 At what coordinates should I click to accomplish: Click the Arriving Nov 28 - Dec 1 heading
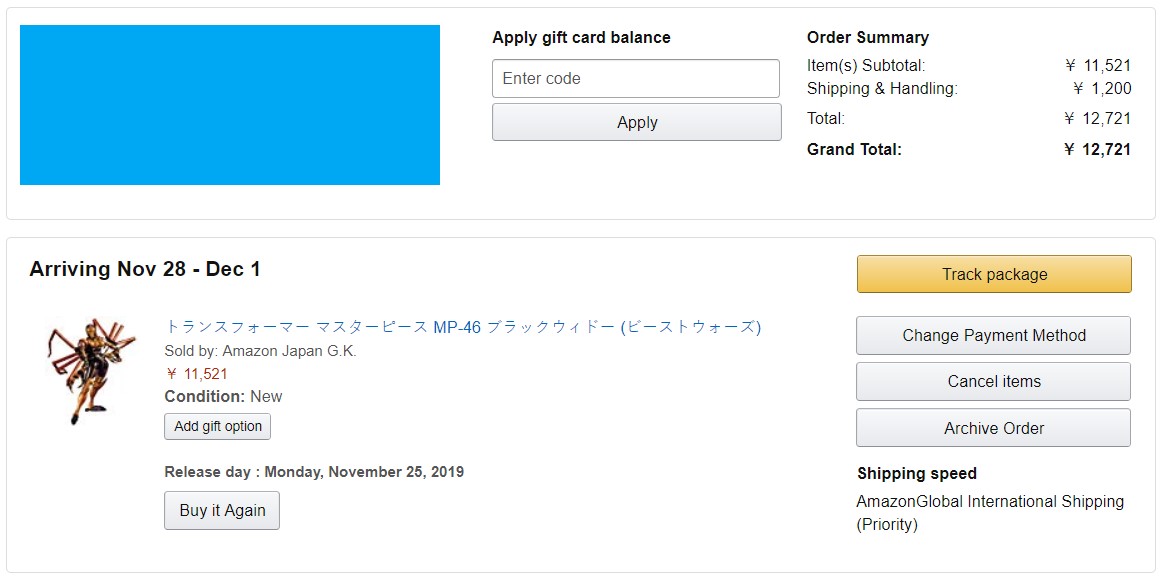(x=145, y=270)
